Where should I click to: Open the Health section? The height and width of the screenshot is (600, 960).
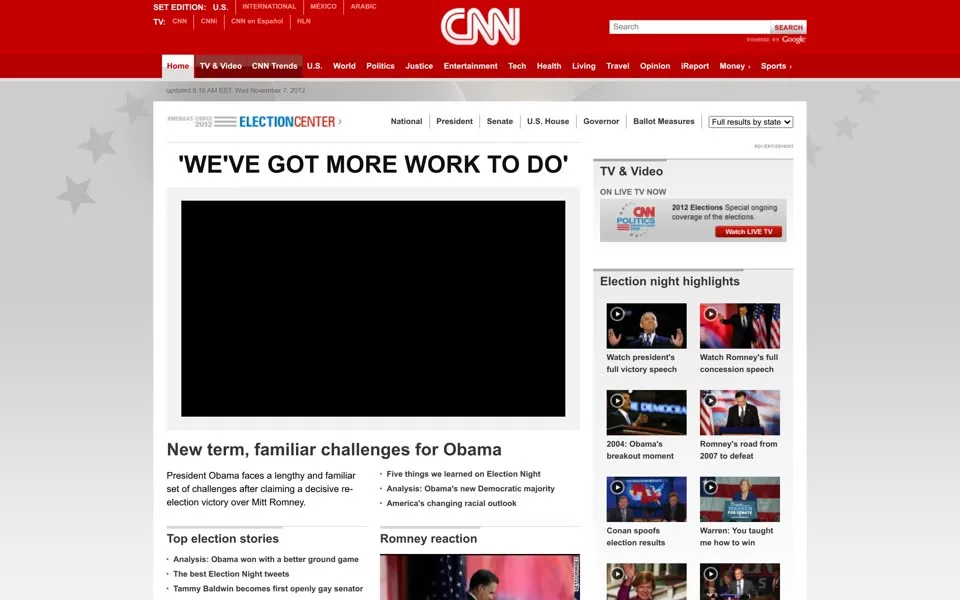click(549, 66)
